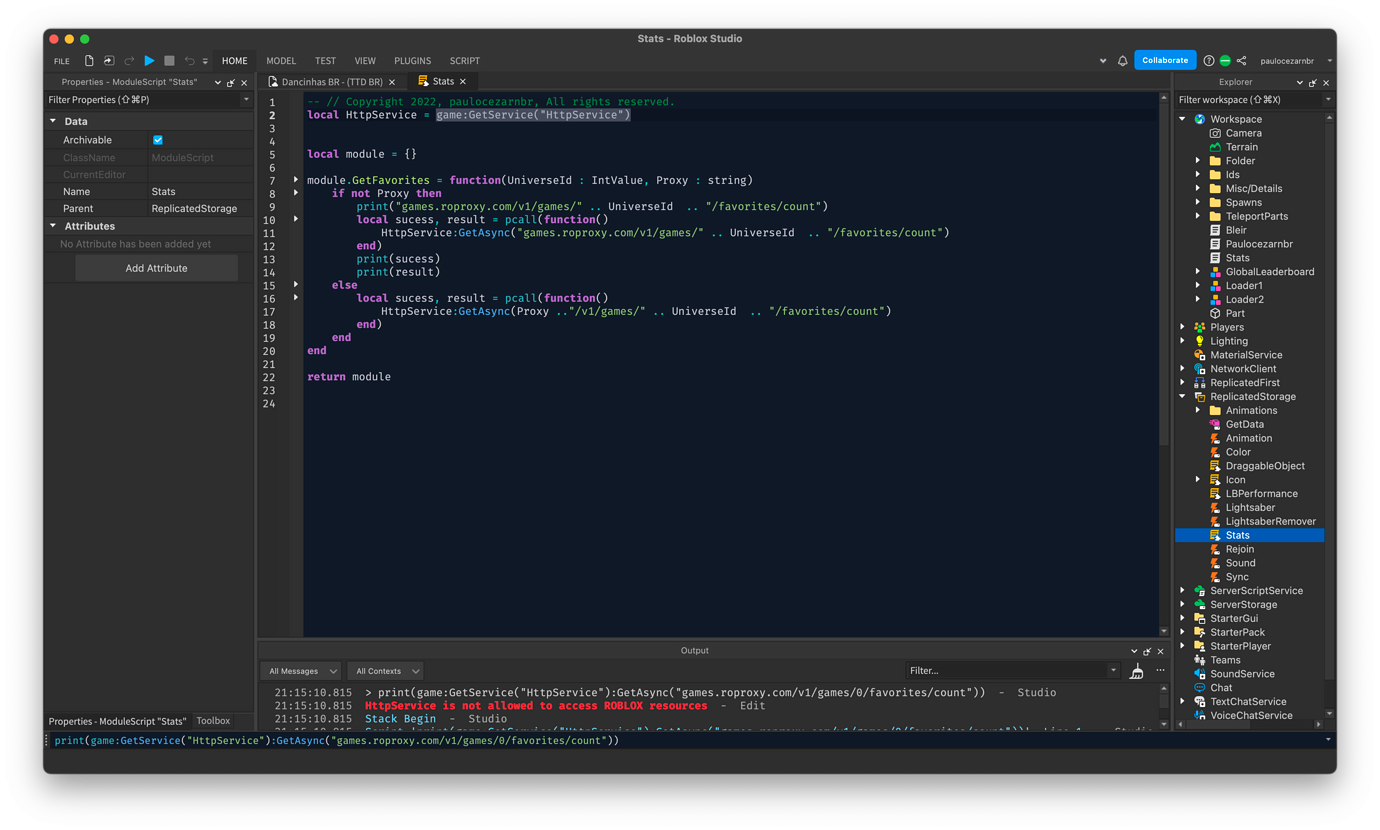
Task: Click the Stop button in the toolbar
Action: (x=170, y=60)
